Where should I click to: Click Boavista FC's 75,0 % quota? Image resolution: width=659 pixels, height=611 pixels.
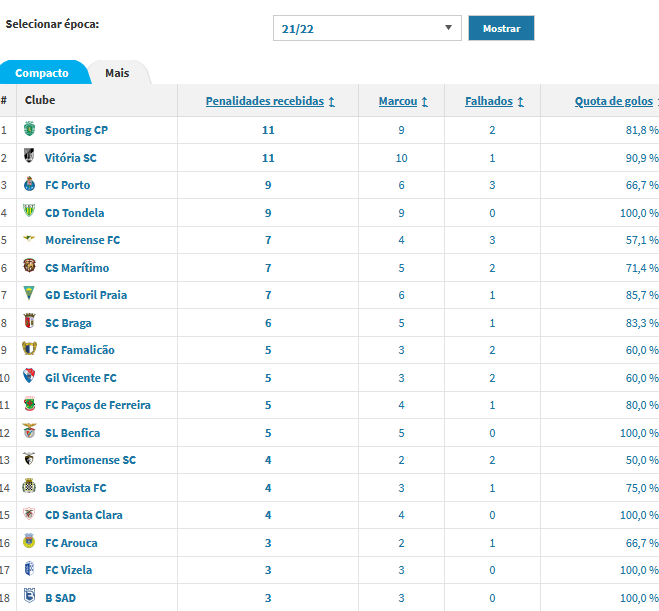click(x=642, y=488)
